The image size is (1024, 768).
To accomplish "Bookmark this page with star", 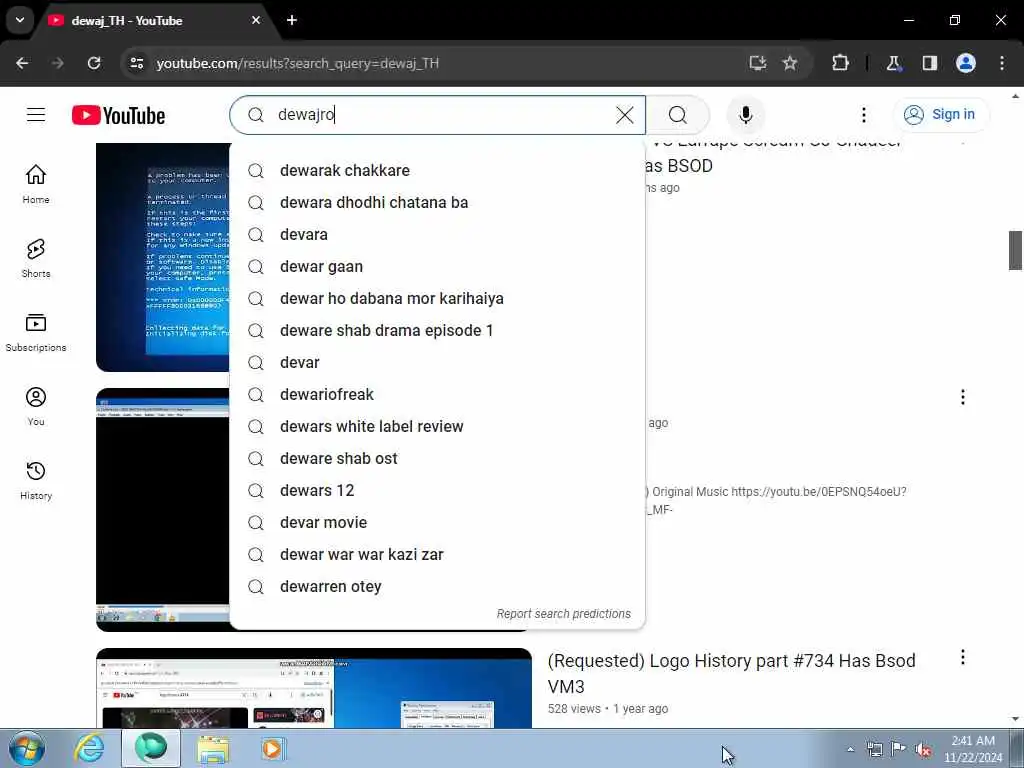I will click(x=790, y=63).
